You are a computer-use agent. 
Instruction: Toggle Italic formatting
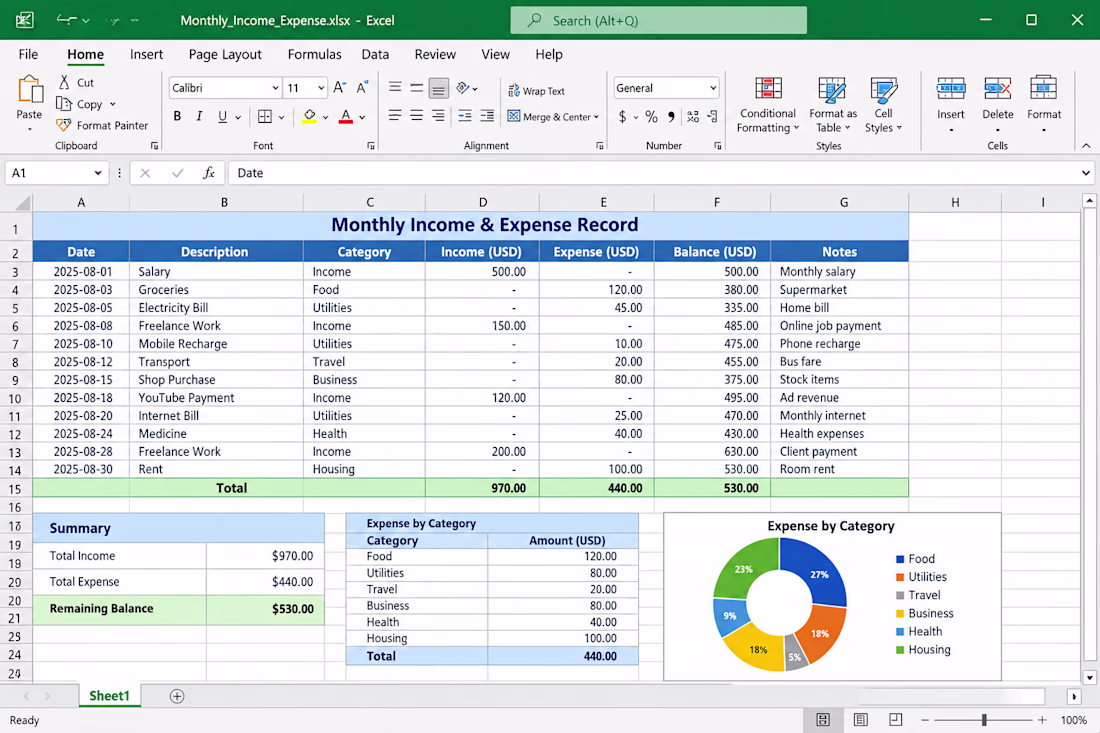pos(199,116)
